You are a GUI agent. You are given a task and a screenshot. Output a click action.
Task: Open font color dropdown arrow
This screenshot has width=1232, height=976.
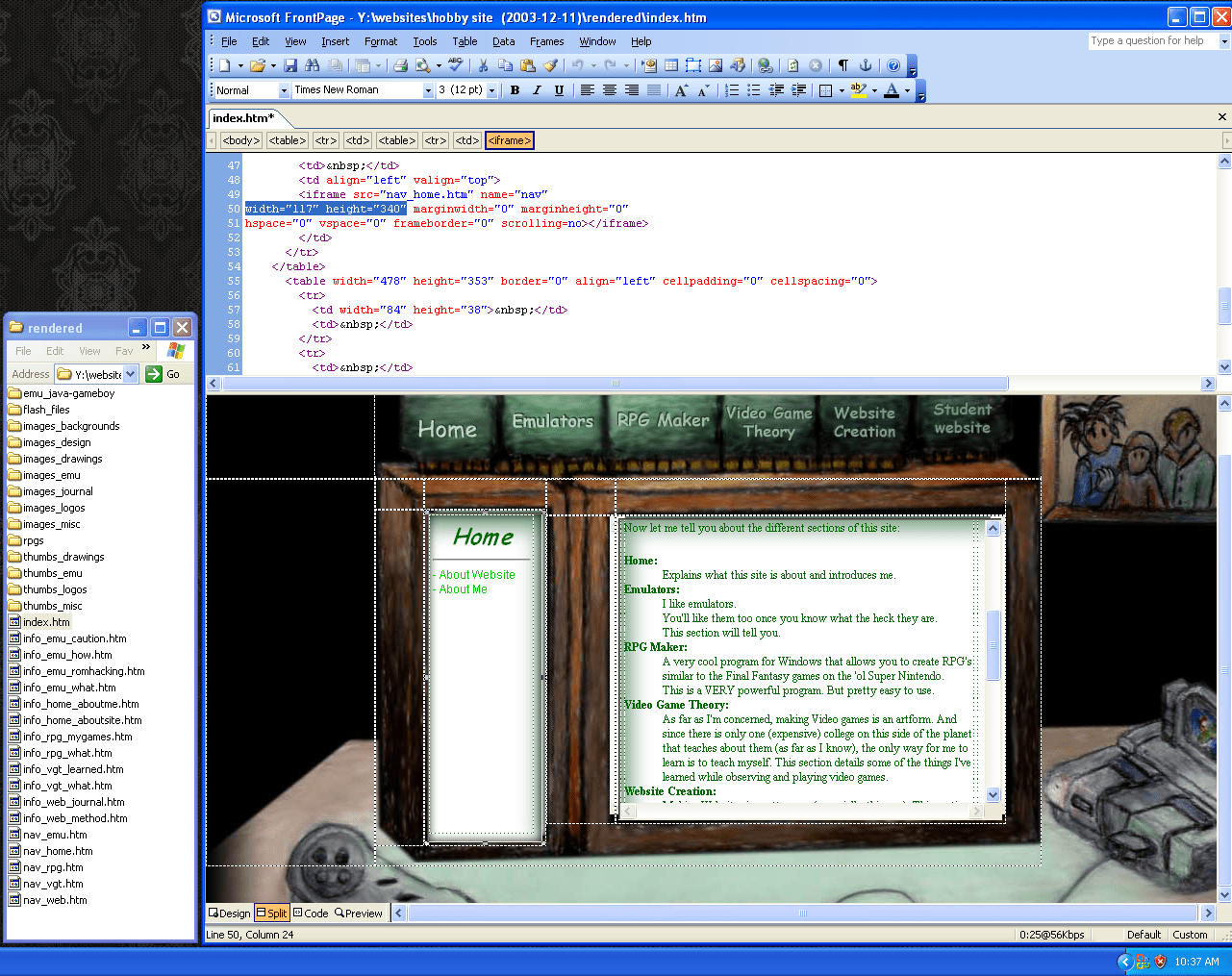point(907,90)
